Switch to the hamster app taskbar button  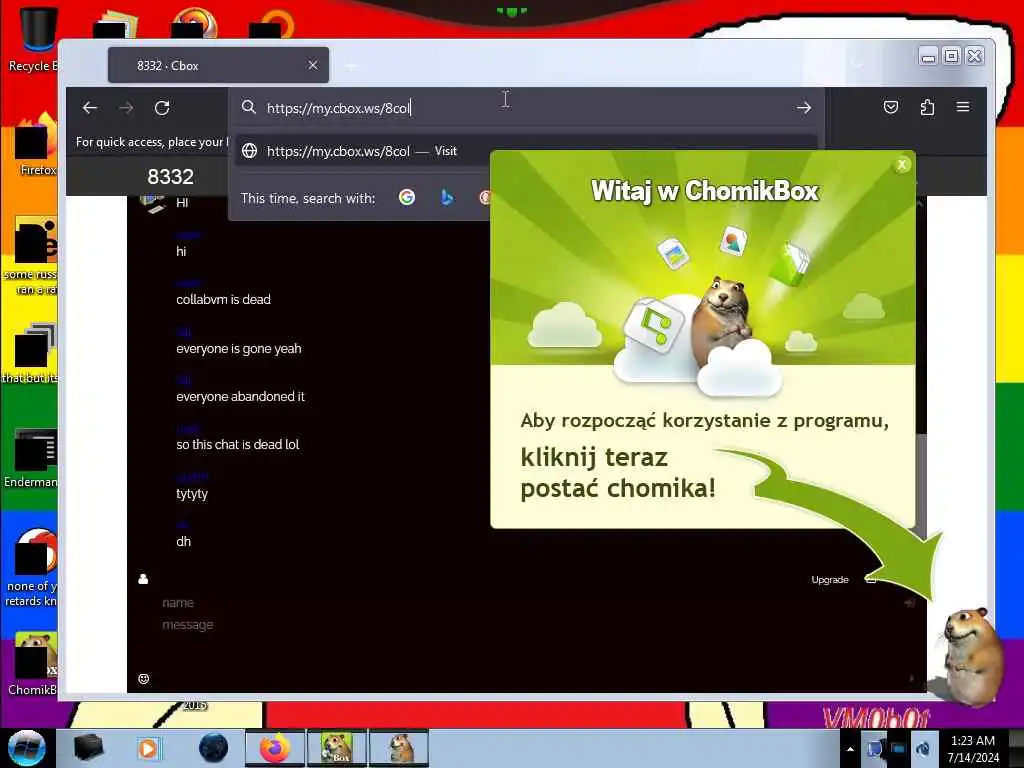coord(399,748)
